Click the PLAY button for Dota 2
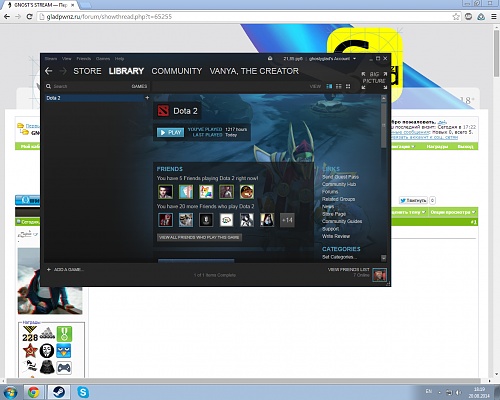 coord(170,132)
